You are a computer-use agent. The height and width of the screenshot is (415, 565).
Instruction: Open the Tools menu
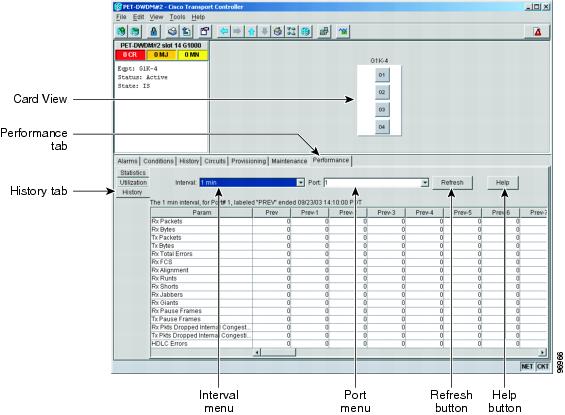(177, 17)
